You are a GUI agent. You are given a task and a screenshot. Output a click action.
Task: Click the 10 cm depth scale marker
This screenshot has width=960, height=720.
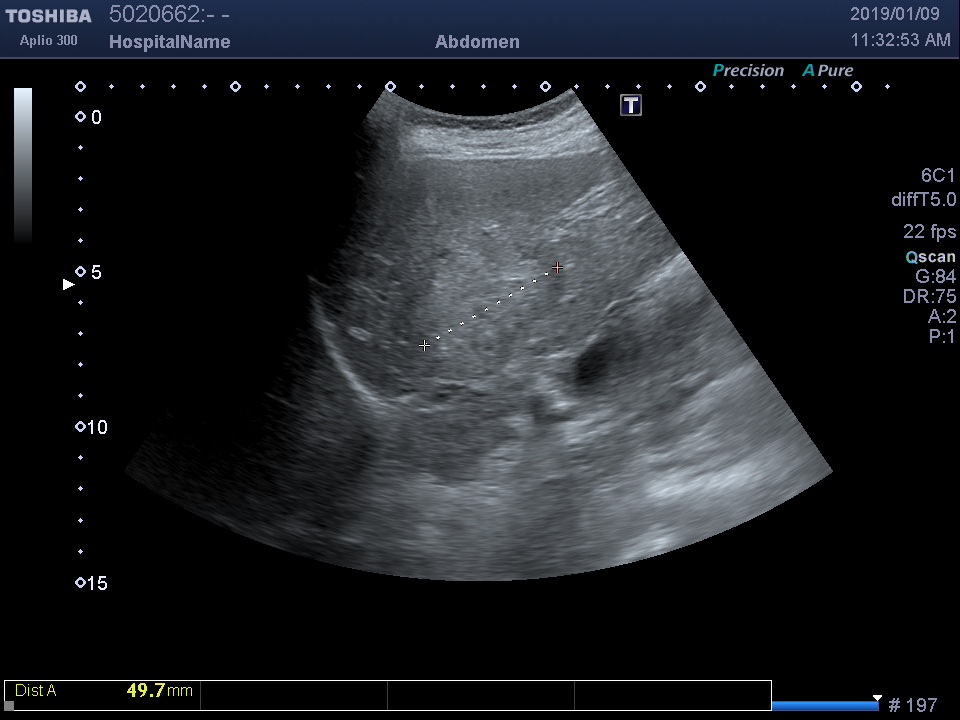(81, 427)
